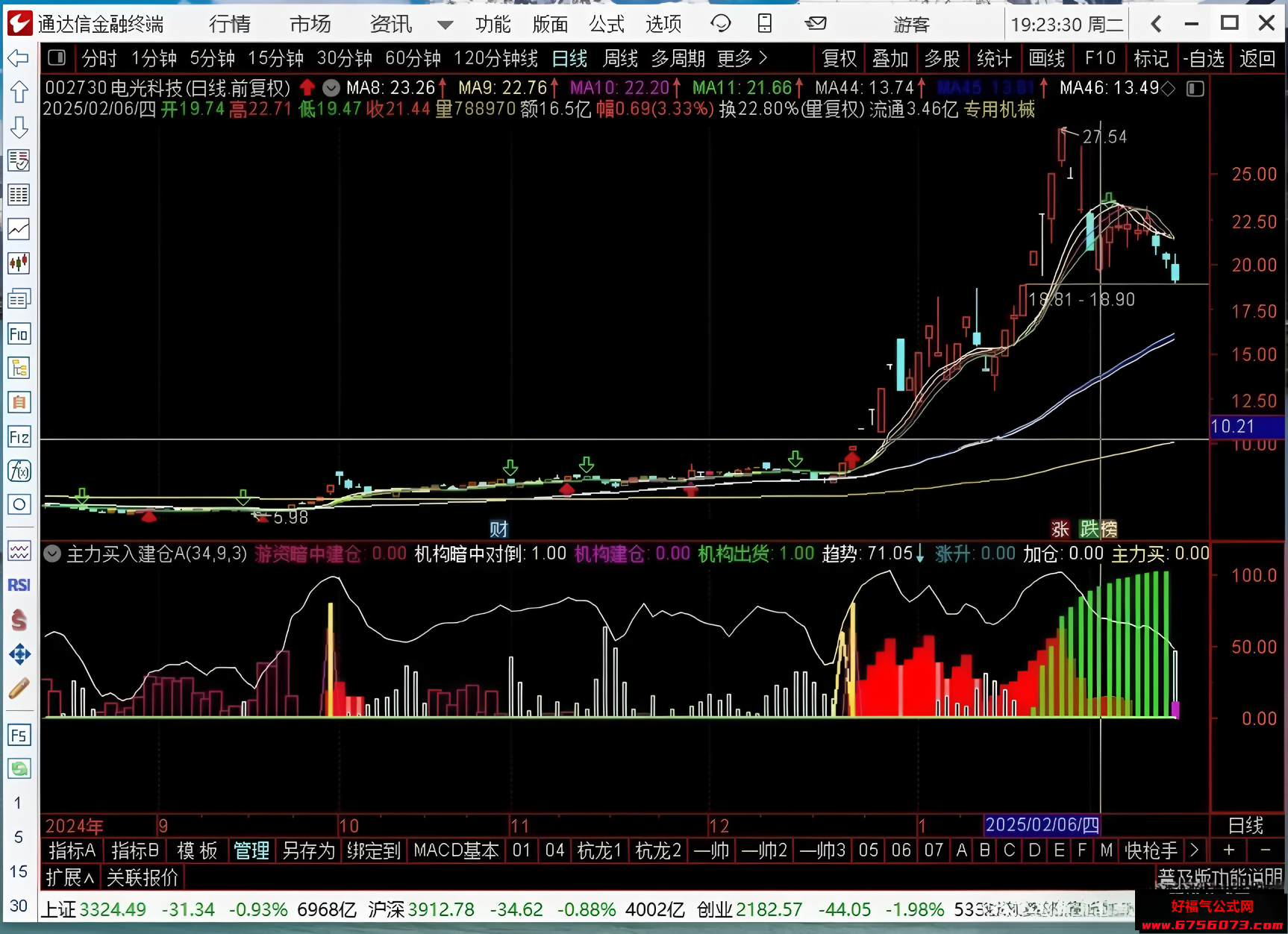
Task: Click the f(x) formula icon in sidebar
Action: click(19, 471)
